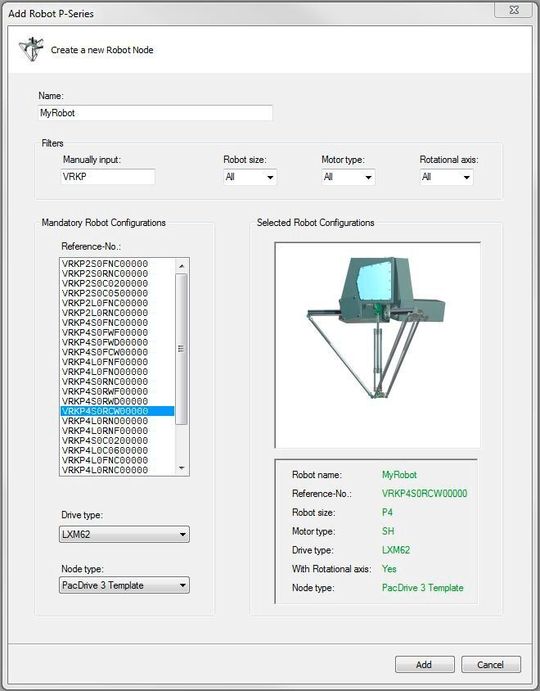This screenshot has height=691, width=540.
Task: Open the Robot size filter dropdown
Action: point(250,177)
